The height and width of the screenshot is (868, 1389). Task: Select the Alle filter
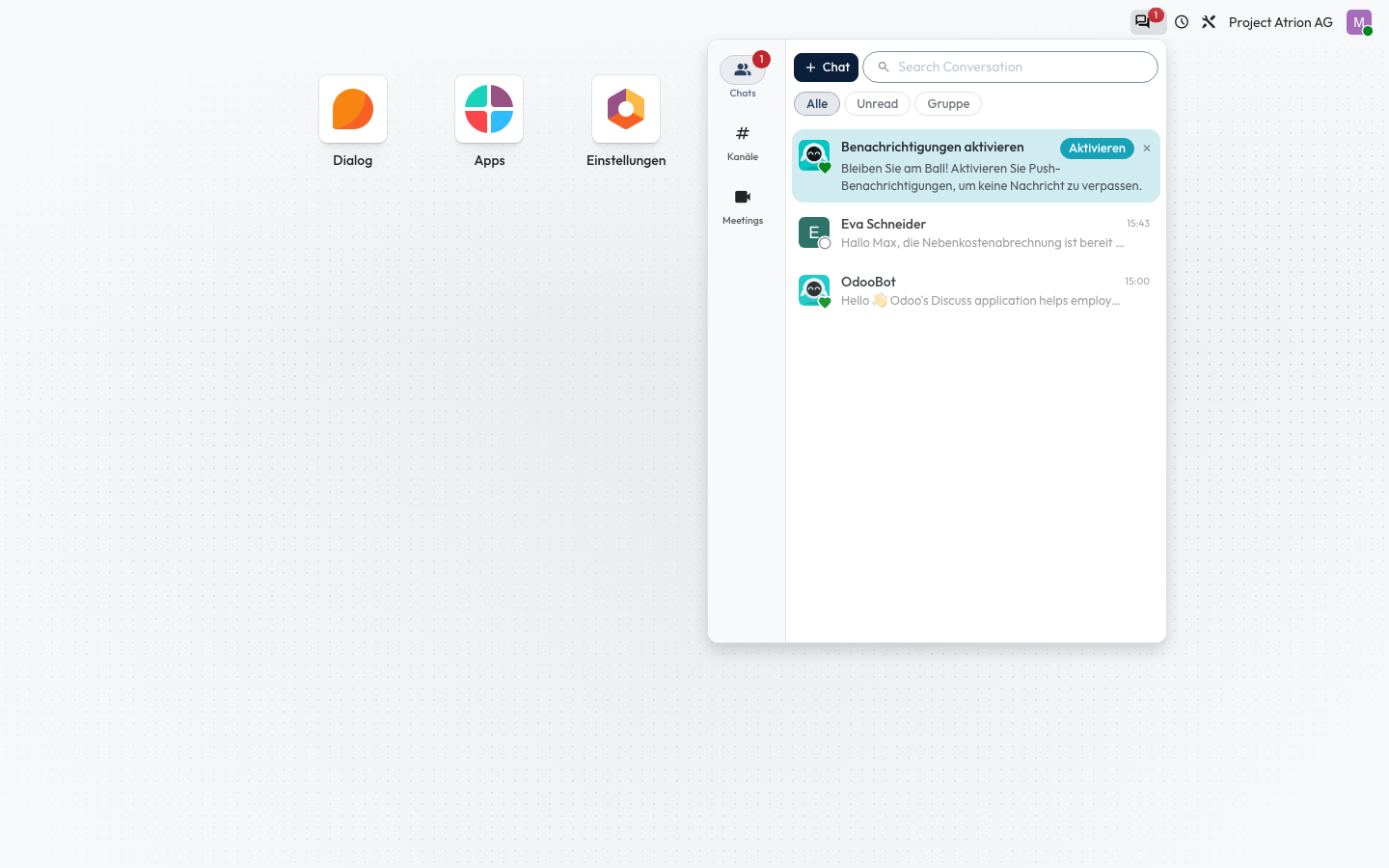[x=817, y=104]
